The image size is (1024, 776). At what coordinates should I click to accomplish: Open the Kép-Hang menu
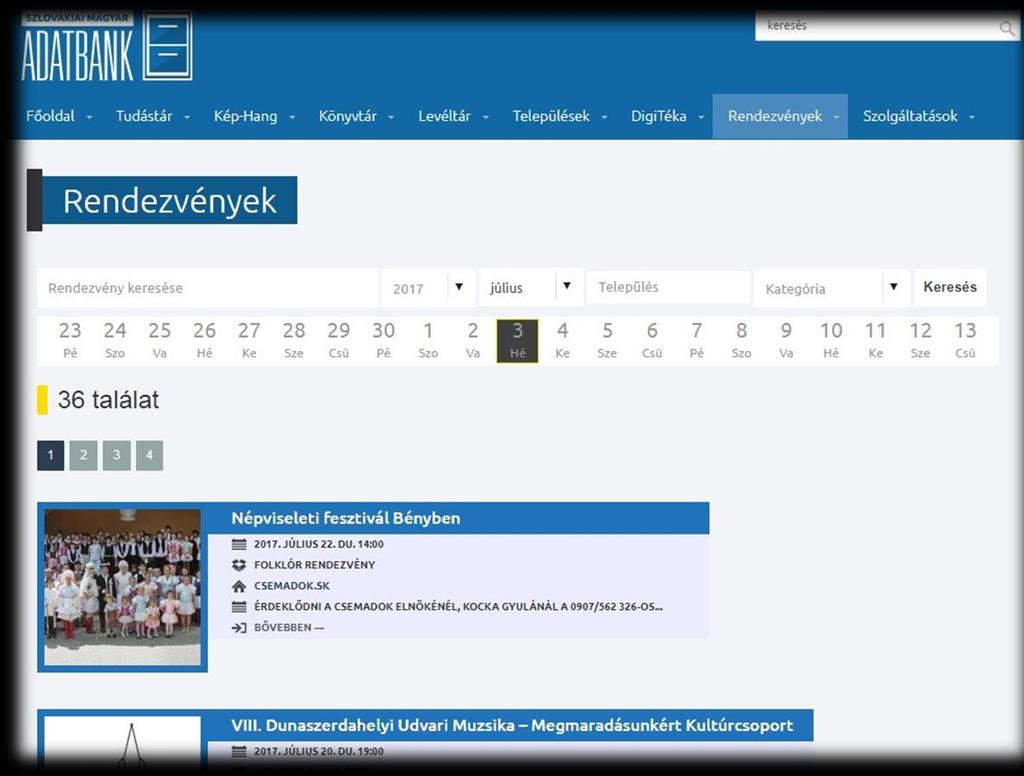[x=254, y=116]
